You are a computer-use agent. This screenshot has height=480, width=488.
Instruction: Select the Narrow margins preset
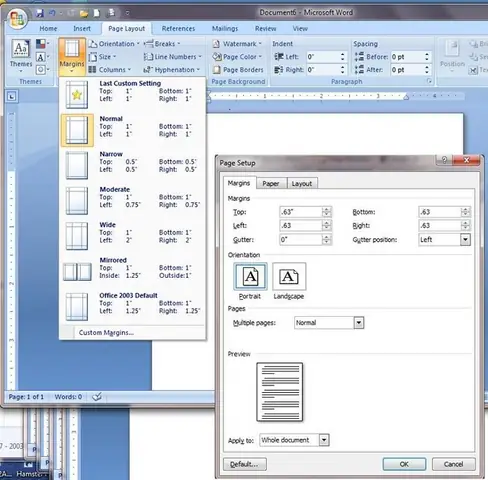pyautogui.click(x=133, y=165)
